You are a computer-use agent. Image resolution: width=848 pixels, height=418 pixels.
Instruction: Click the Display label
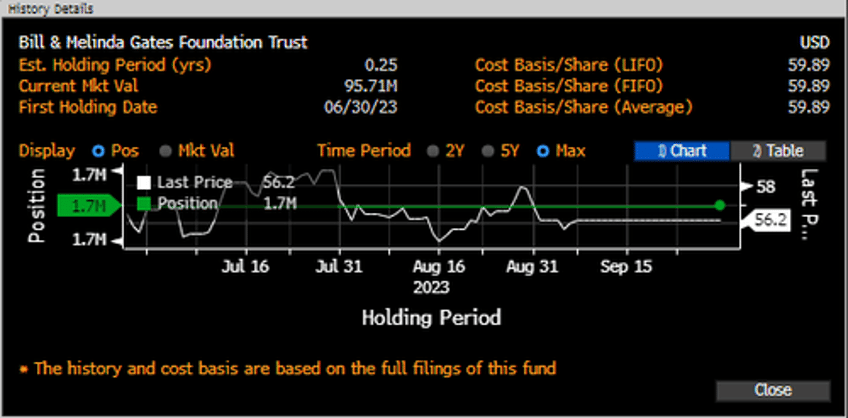point(47,151)
